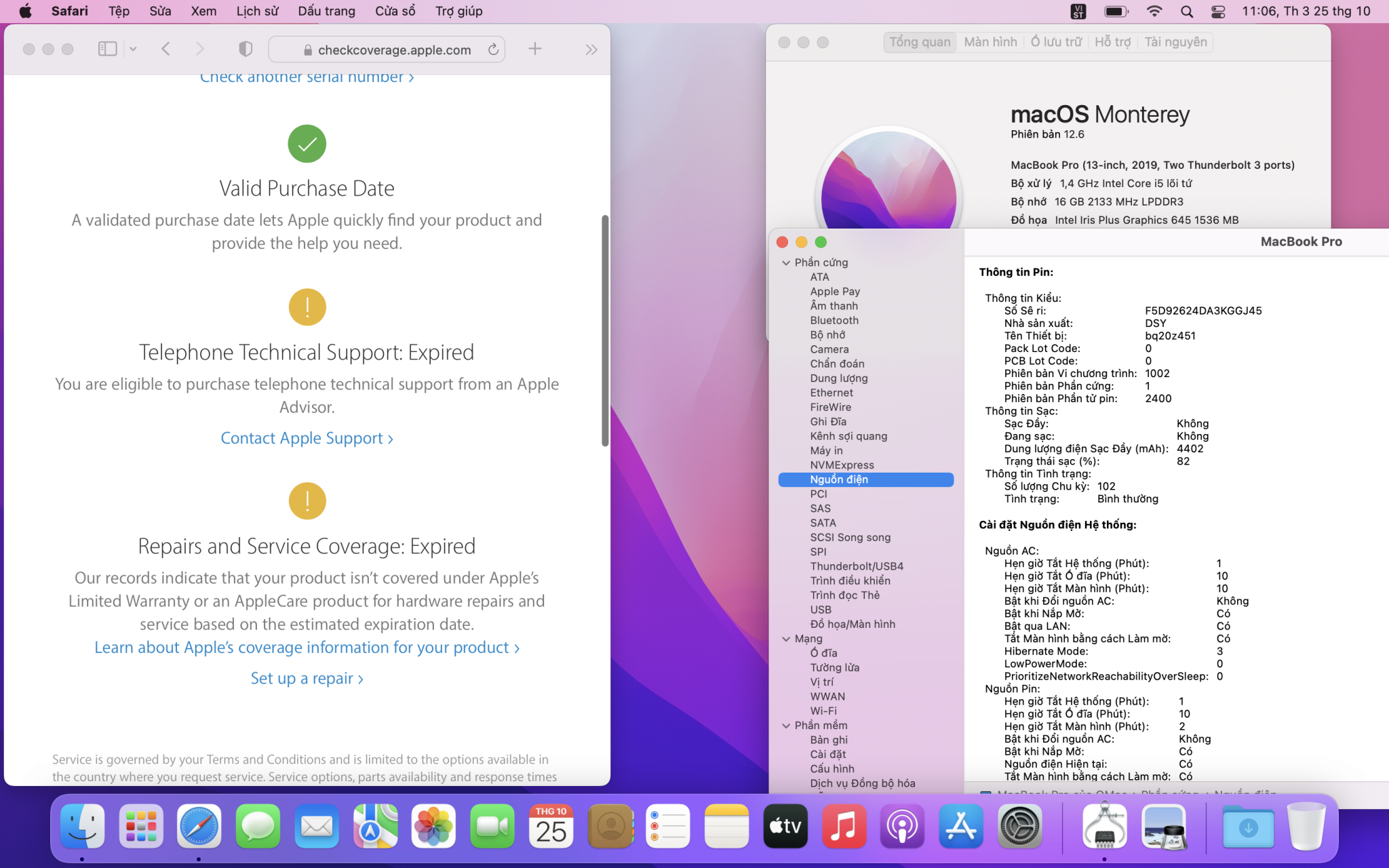
Task: Click Contact Apple Support link
Action: [x=307, y=438]
